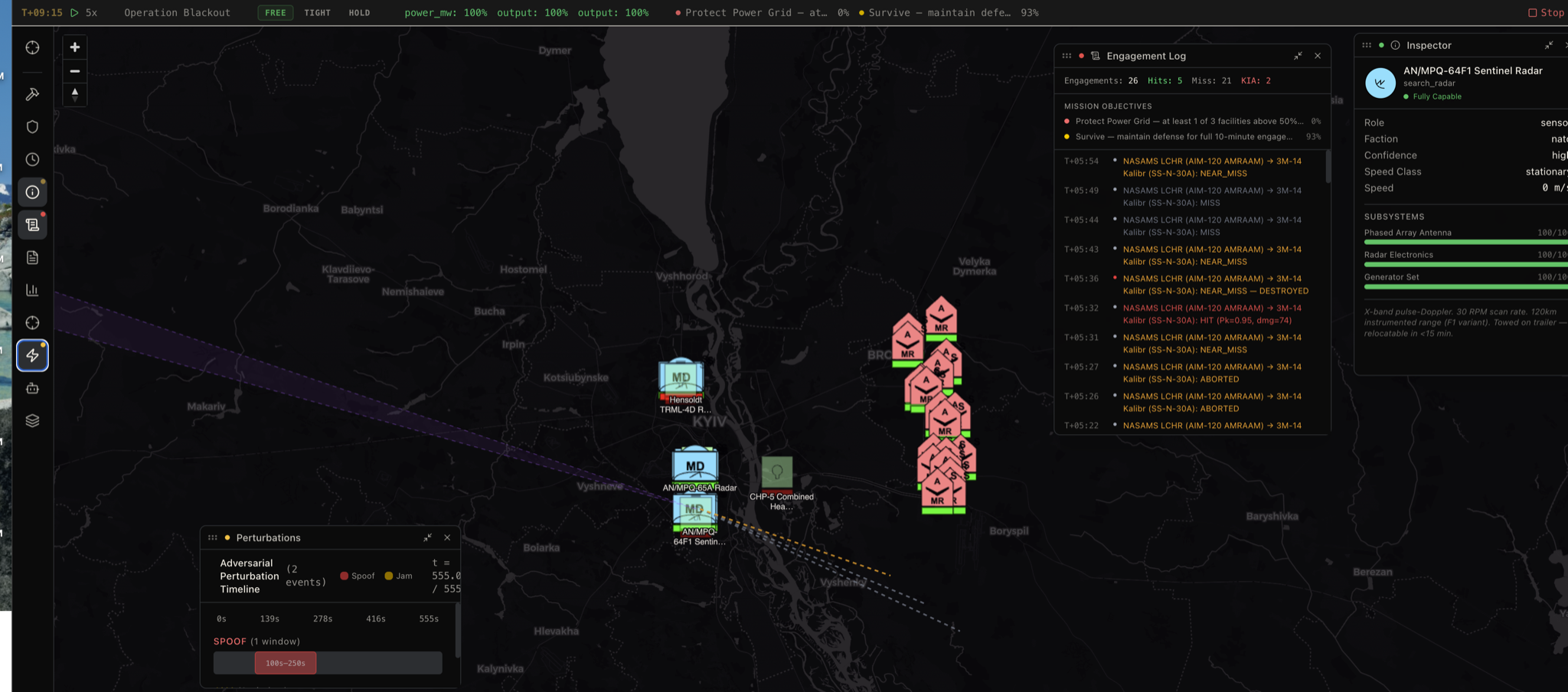Open the robot agent icon in sidebar
This screenshot has width=1568, height=692.
click(x=32, y=388)
